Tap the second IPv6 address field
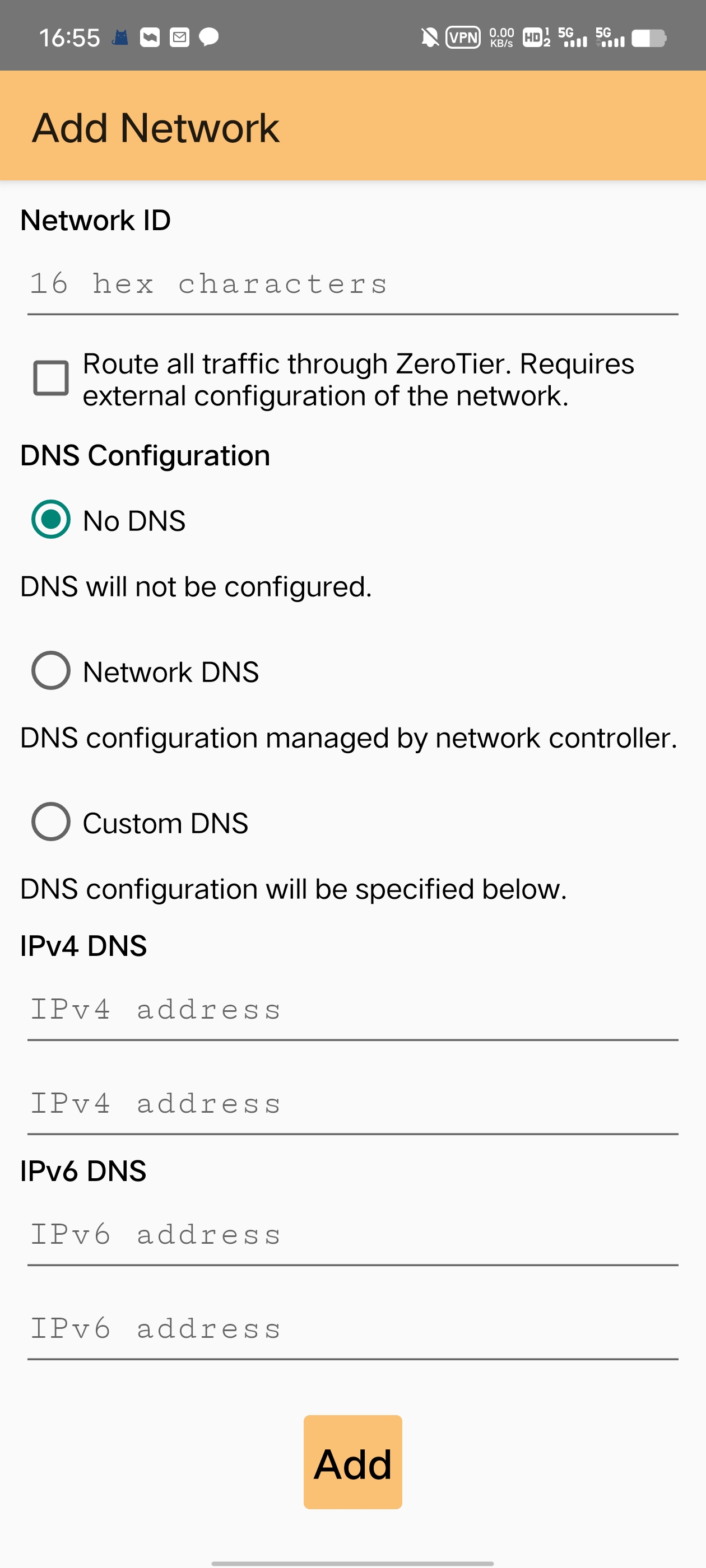 click(x=352, y=1329)
